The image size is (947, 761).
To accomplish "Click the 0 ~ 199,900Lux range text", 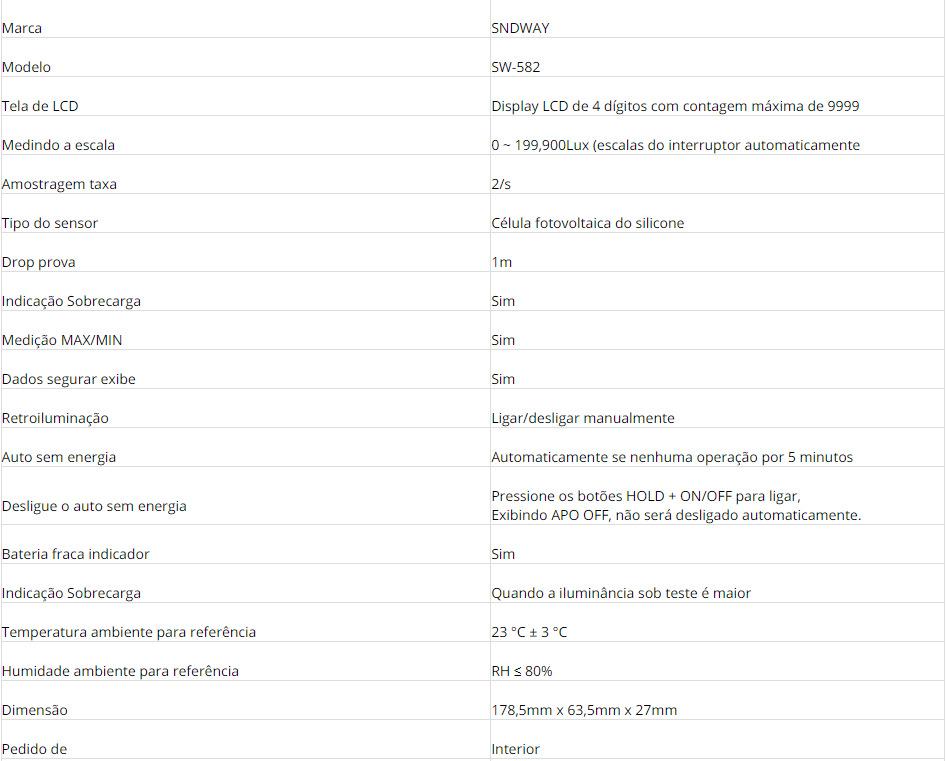I will click(675, 145).
